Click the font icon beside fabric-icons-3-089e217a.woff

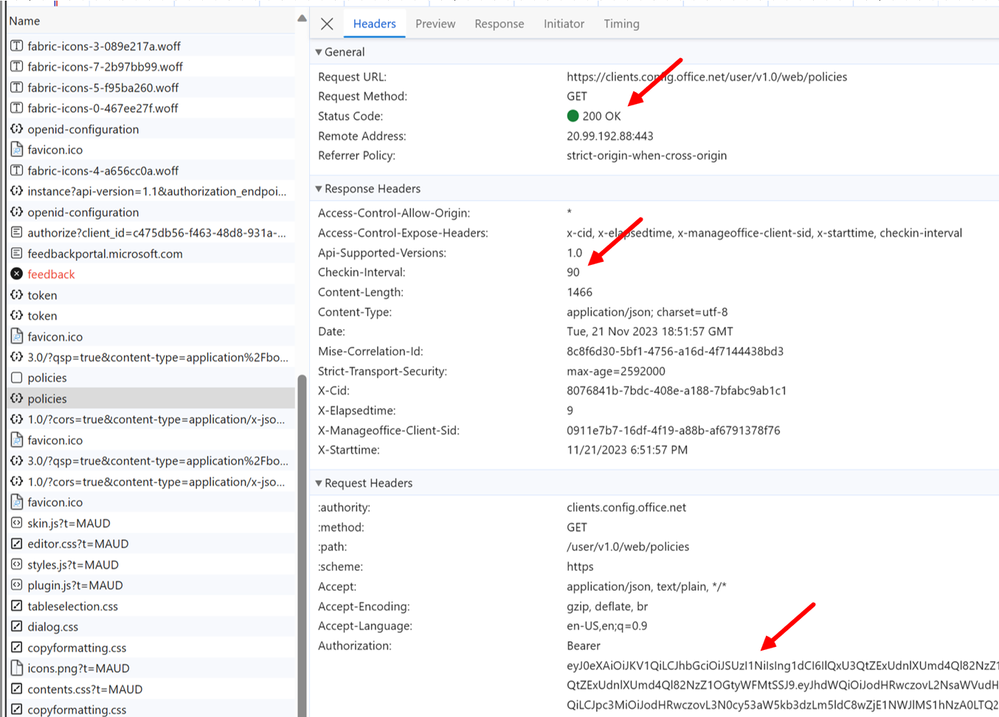(x=16, y=46)
